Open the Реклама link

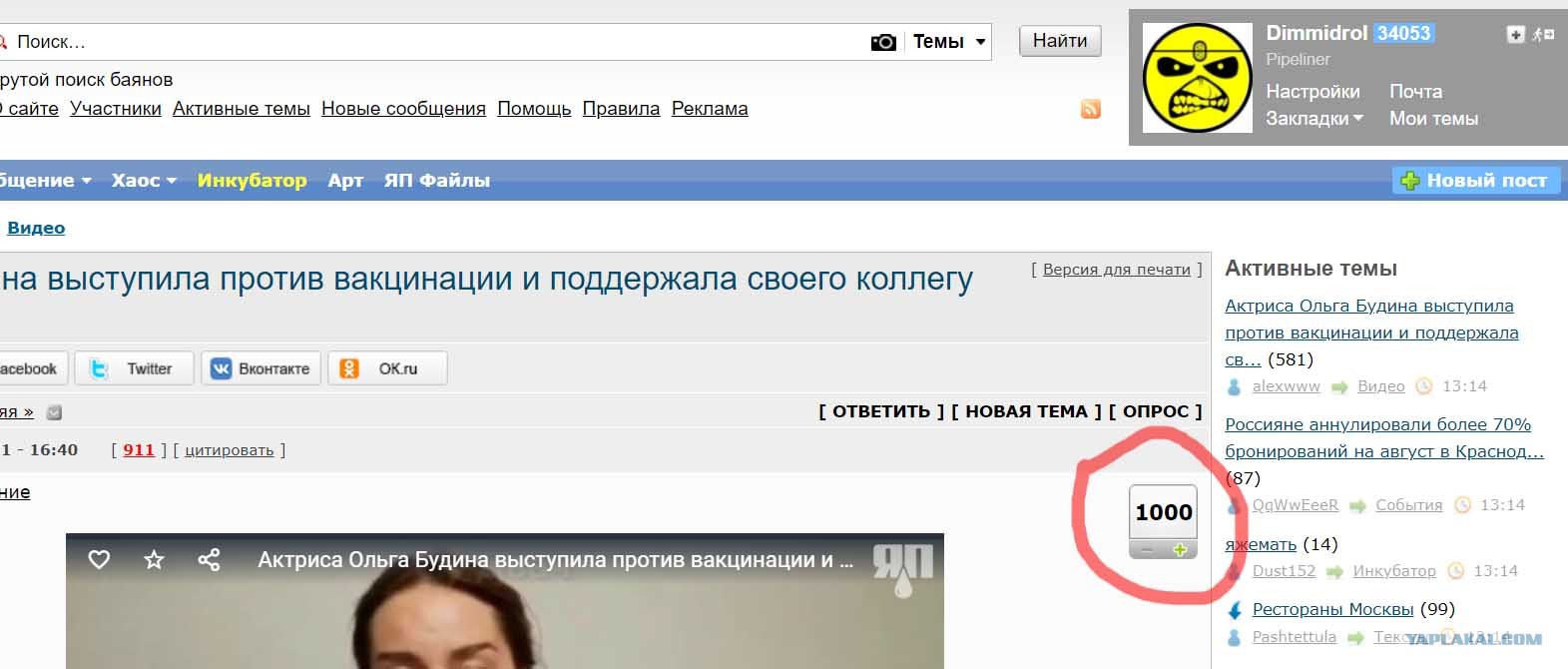pyautogui.click(x=710, y=109)
